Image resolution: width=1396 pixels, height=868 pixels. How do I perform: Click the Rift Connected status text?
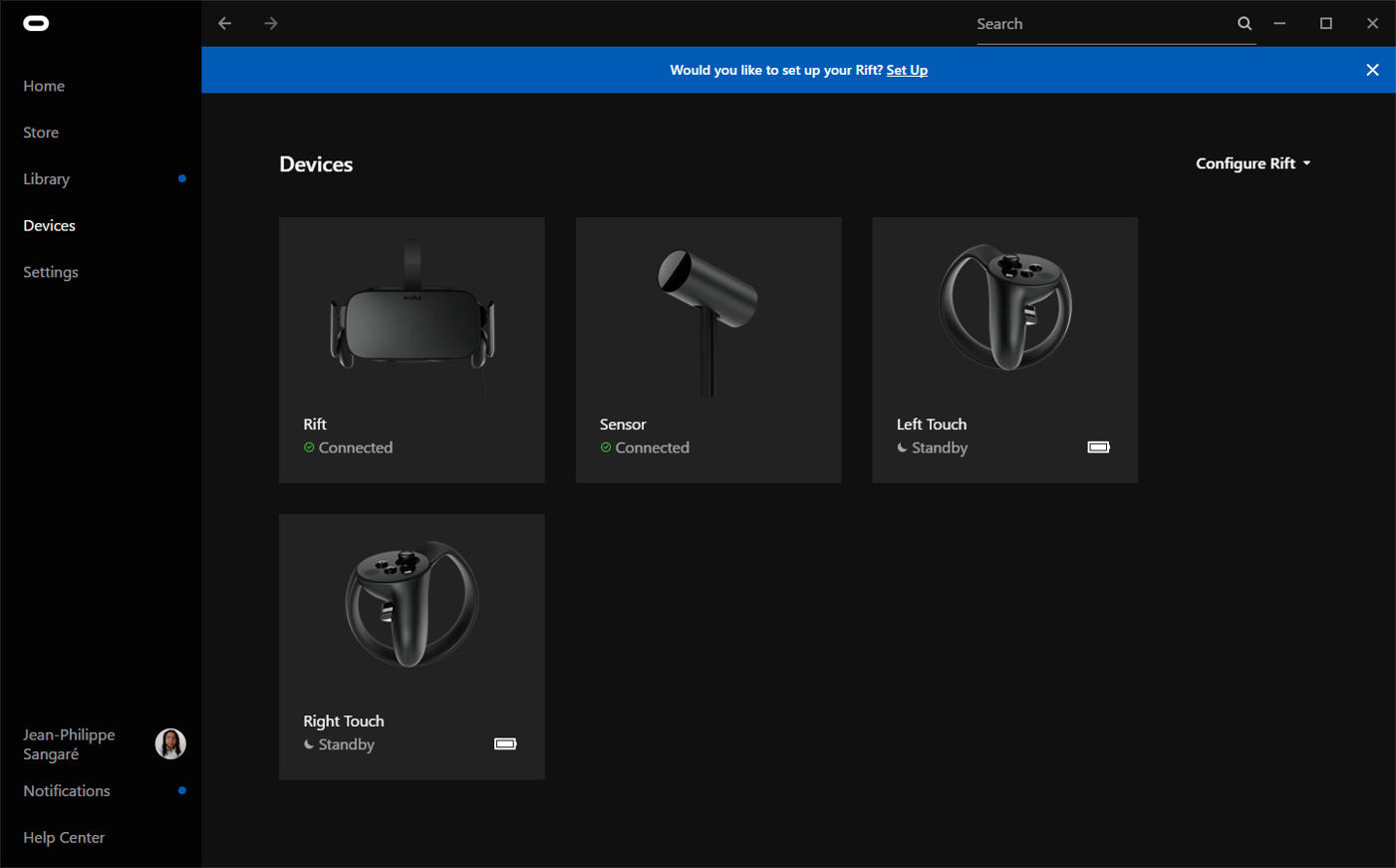pos(356,447)
